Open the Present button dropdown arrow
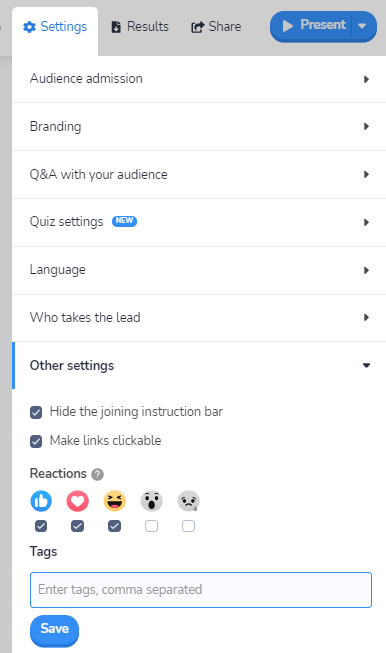 362,26
